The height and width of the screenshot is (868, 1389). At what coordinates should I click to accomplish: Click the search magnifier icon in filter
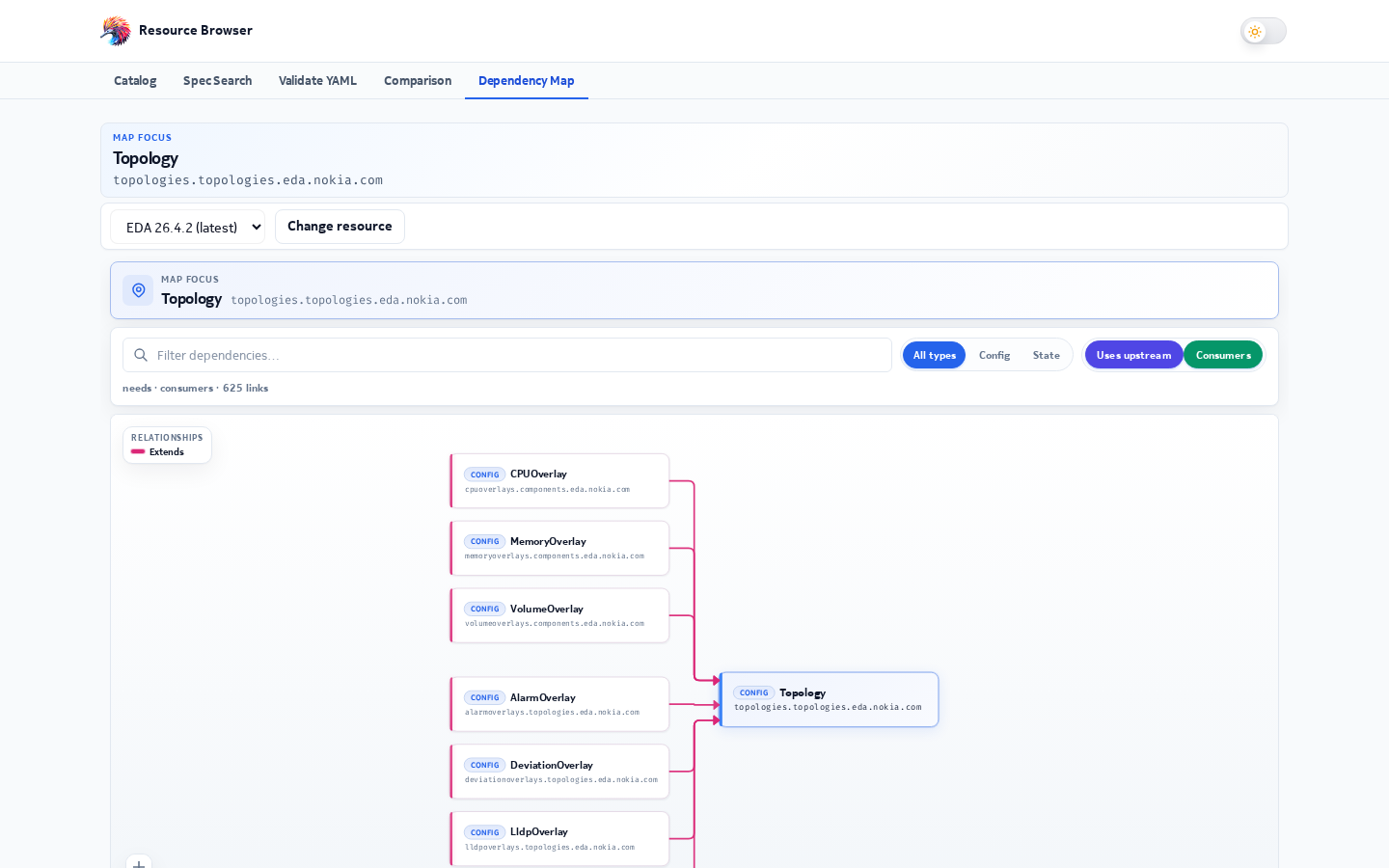(141, 355)
